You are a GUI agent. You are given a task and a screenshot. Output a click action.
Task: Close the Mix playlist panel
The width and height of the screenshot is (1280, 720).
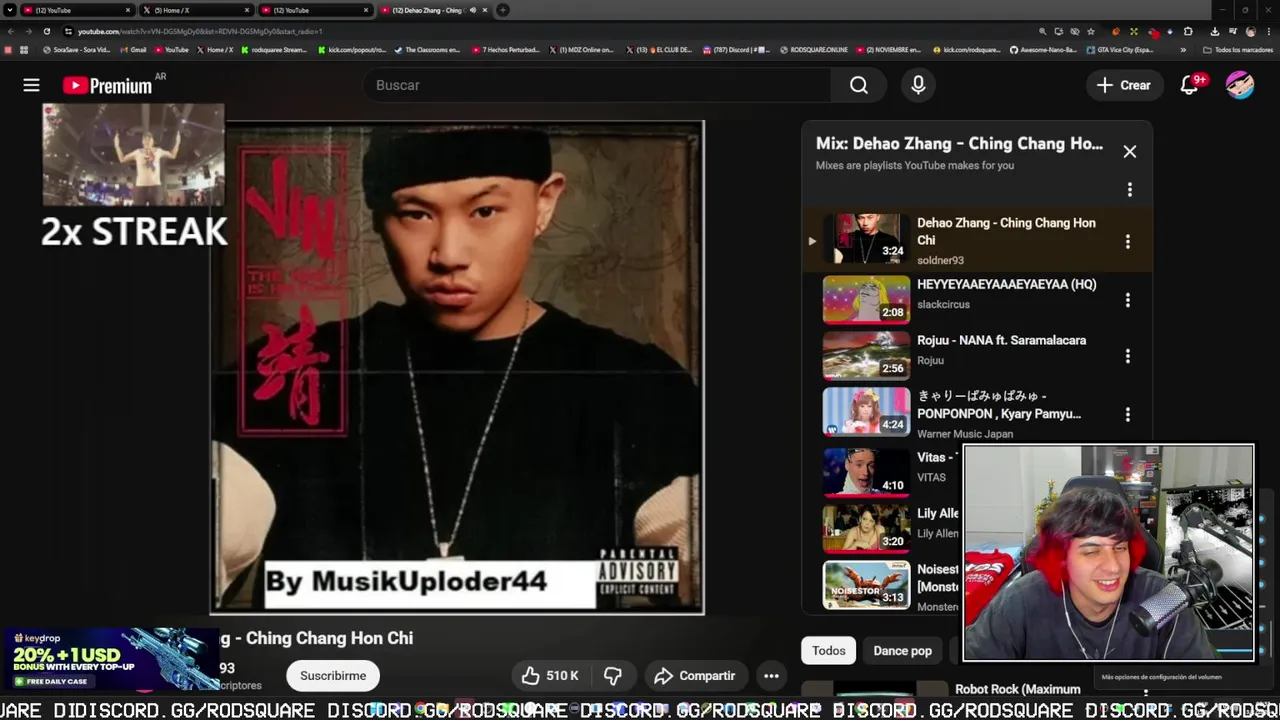pos(1130,152)
